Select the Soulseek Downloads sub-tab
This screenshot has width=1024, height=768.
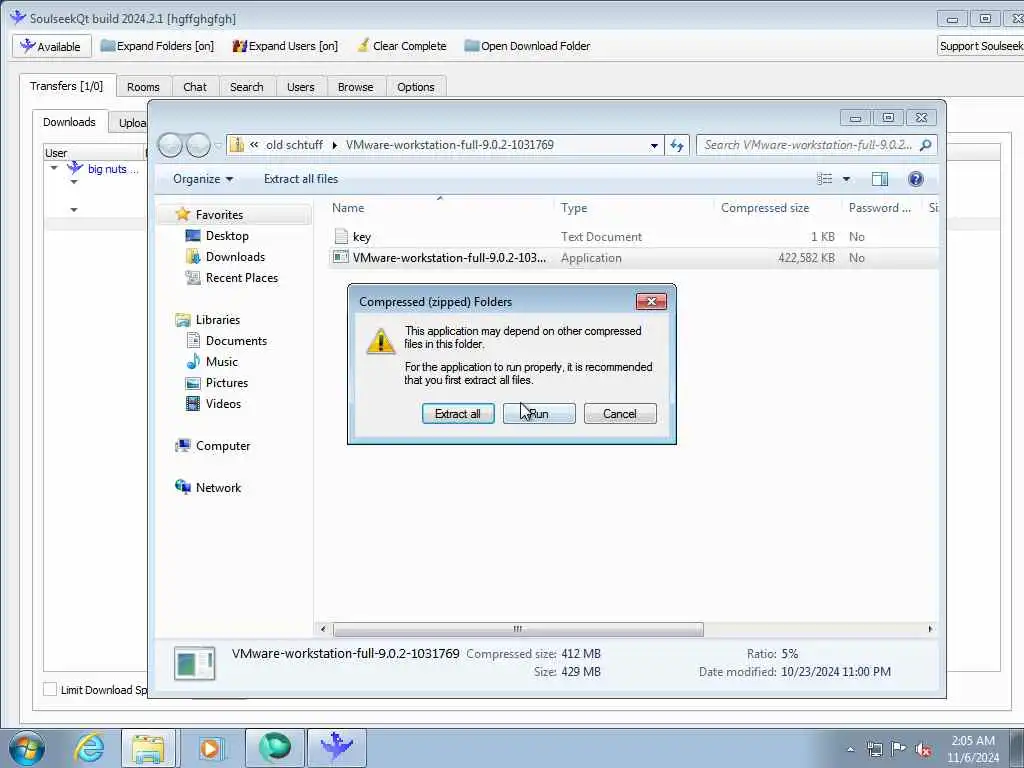[69, 122]
